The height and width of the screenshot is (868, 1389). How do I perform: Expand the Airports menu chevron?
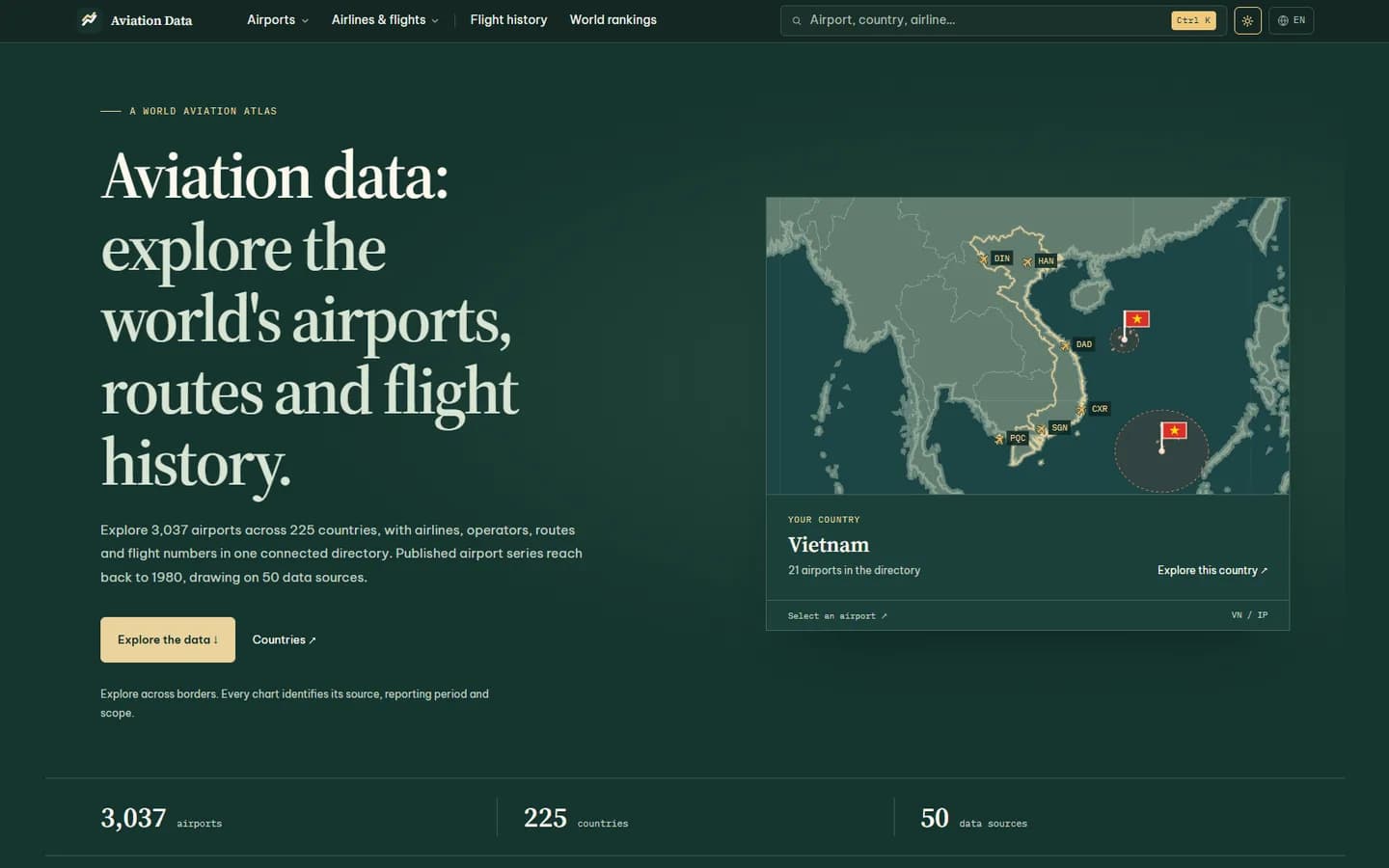pos(305,20)
